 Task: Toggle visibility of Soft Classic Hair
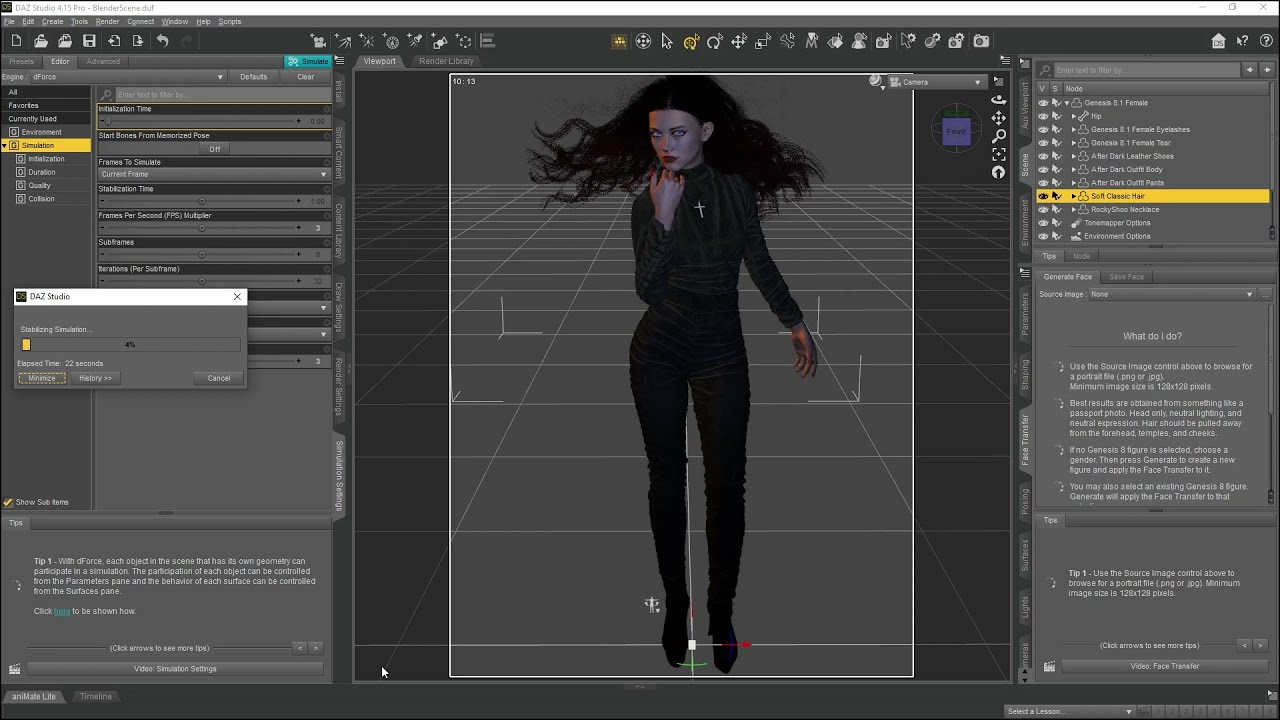(x=1043, y=196)
